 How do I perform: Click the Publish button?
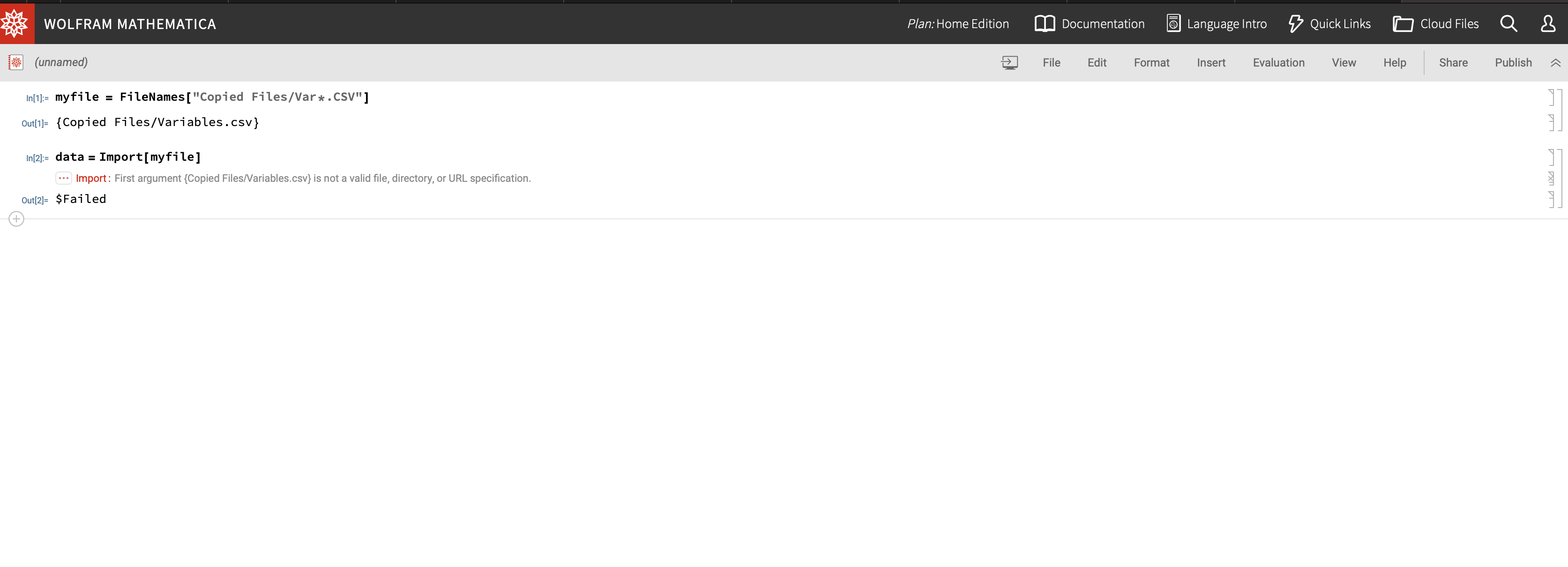(1513, 63)
